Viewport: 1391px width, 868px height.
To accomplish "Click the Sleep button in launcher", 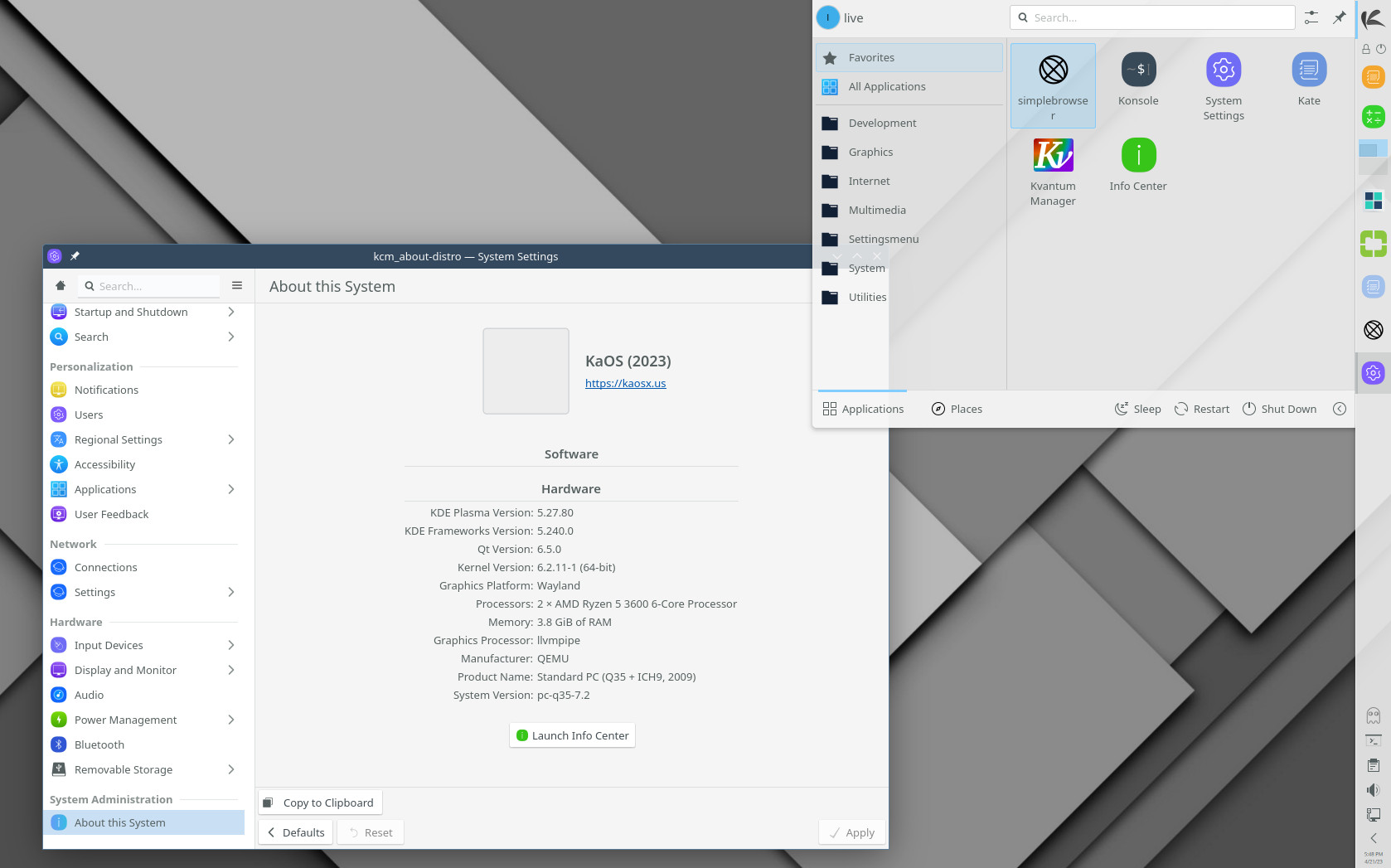I will (1137, 410).
